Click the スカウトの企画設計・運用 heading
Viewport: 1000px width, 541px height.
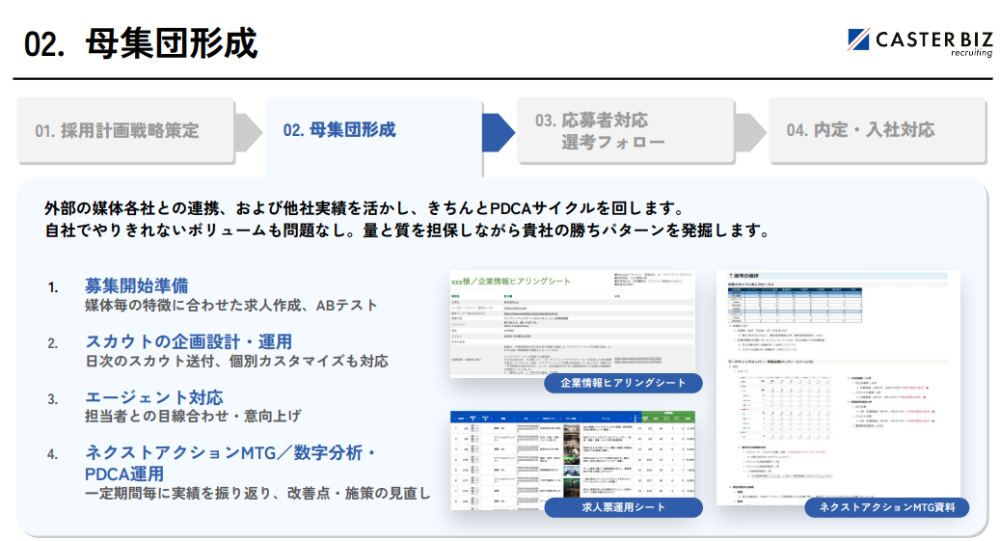[189, 342]
